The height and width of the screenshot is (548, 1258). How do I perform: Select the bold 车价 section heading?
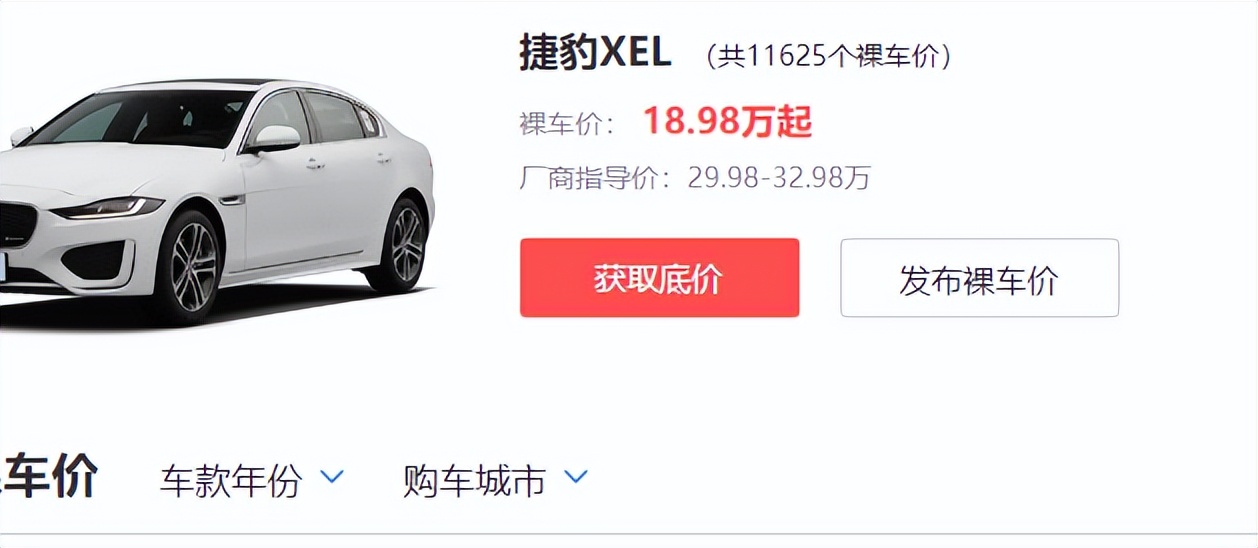(x=49, y=477)
